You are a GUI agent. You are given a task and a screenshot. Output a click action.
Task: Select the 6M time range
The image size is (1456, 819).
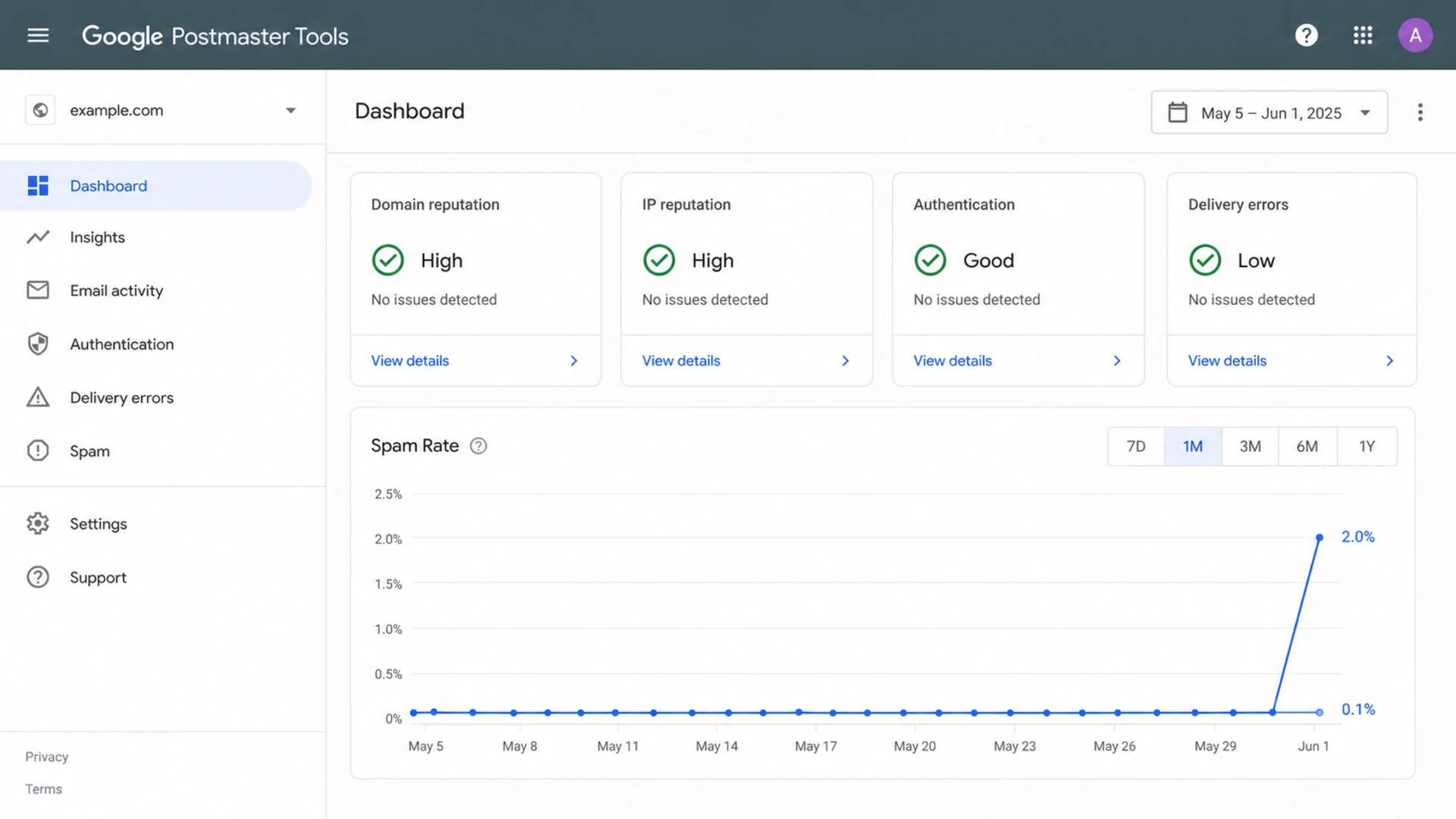pos(1307,447)
